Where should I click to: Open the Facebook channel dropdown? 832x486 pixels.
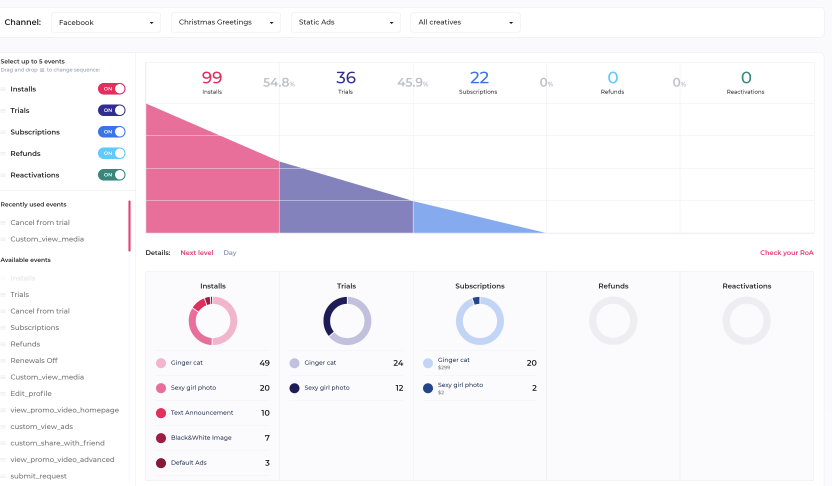105,22
